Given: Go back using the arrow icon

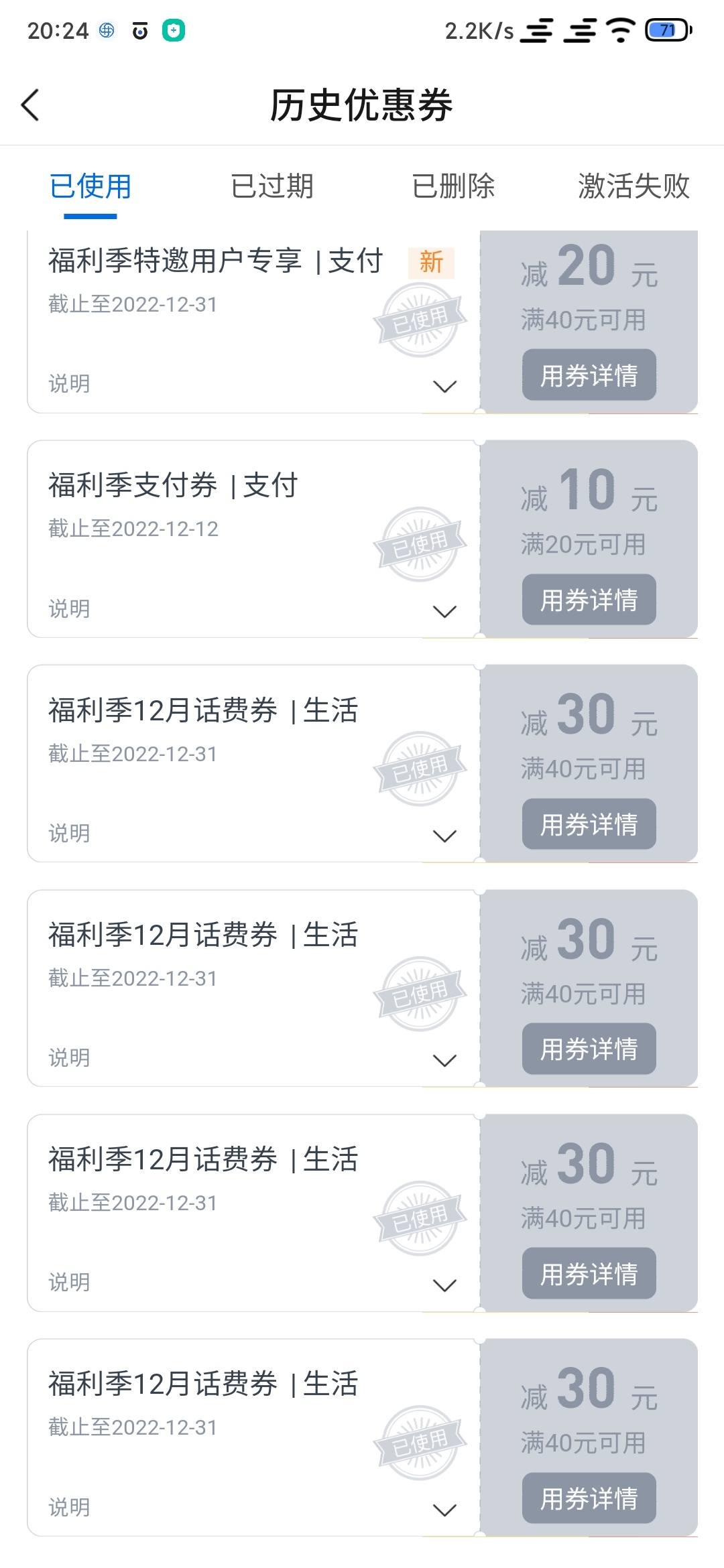Looking at the screenshot, I should (30, 105).
